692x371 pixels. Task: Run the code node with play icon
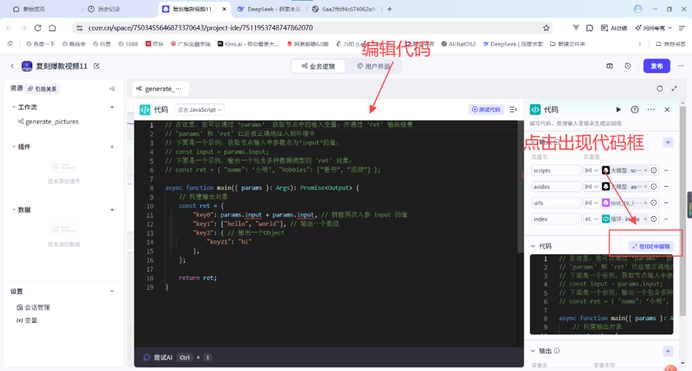point(618,109)
